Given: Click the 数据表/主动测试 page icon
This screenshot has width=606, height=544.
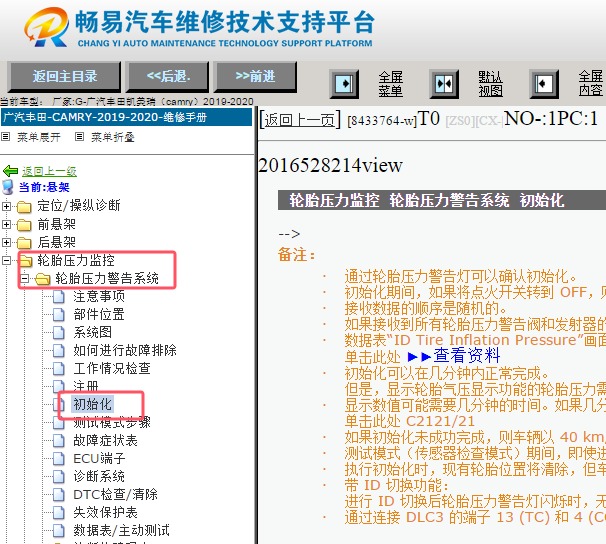Looking at the screenshot, I should point(59,530).
